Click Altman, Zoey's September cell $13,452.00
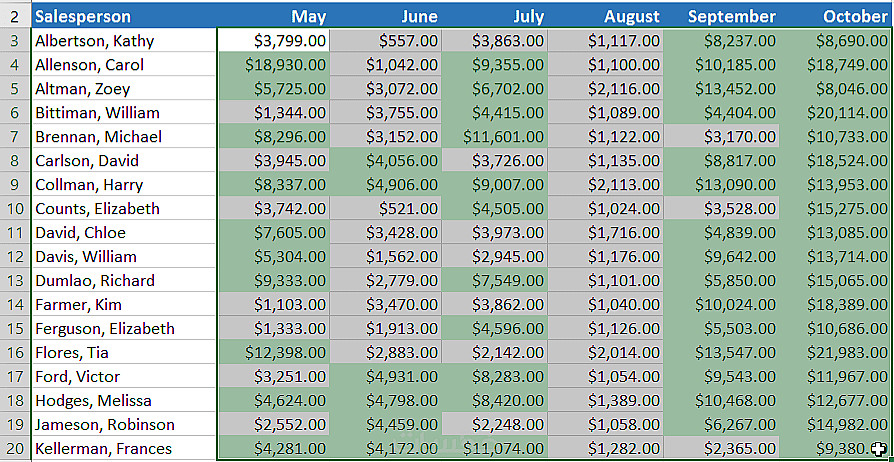 click(722, 89)
